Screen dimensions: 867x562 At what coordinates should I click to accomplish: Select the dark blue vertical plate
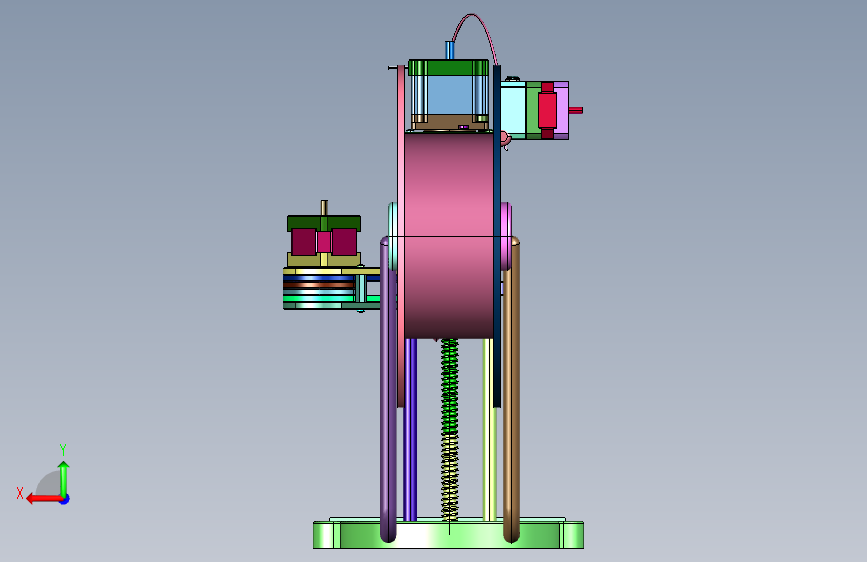(497, 236)
